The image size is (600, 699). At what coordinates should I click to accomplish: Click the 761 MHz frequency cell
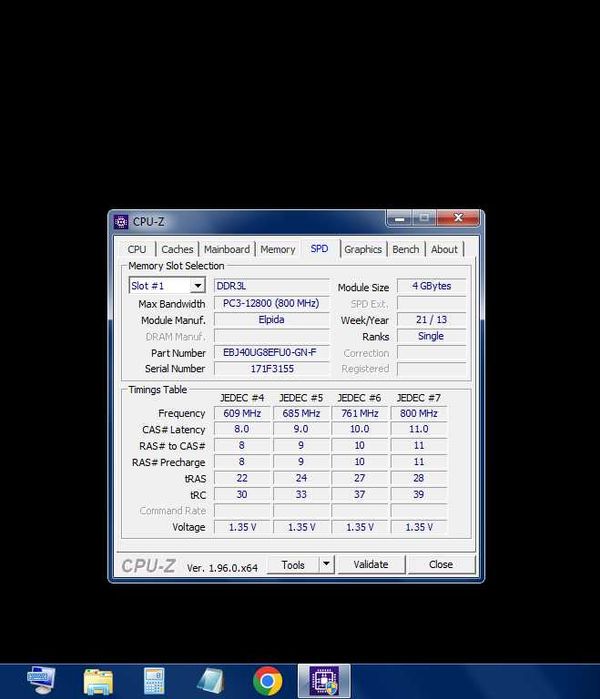click(x=360, y=413)
